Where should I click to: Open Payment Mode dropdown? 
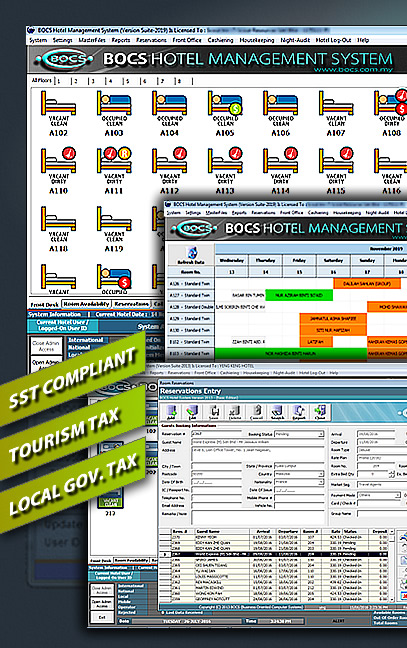tap(397, 495)
